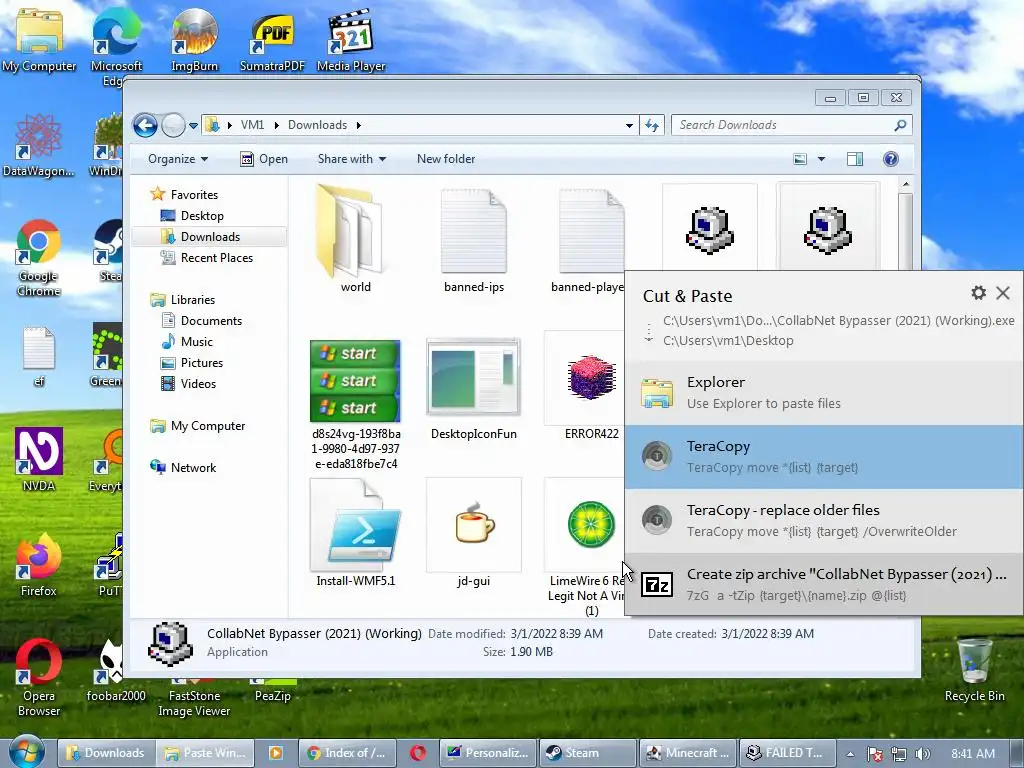The height and width of the screenshot is (768, 1024).
Task: Select the d8s24vg start image file
Action: click(356, 402)
